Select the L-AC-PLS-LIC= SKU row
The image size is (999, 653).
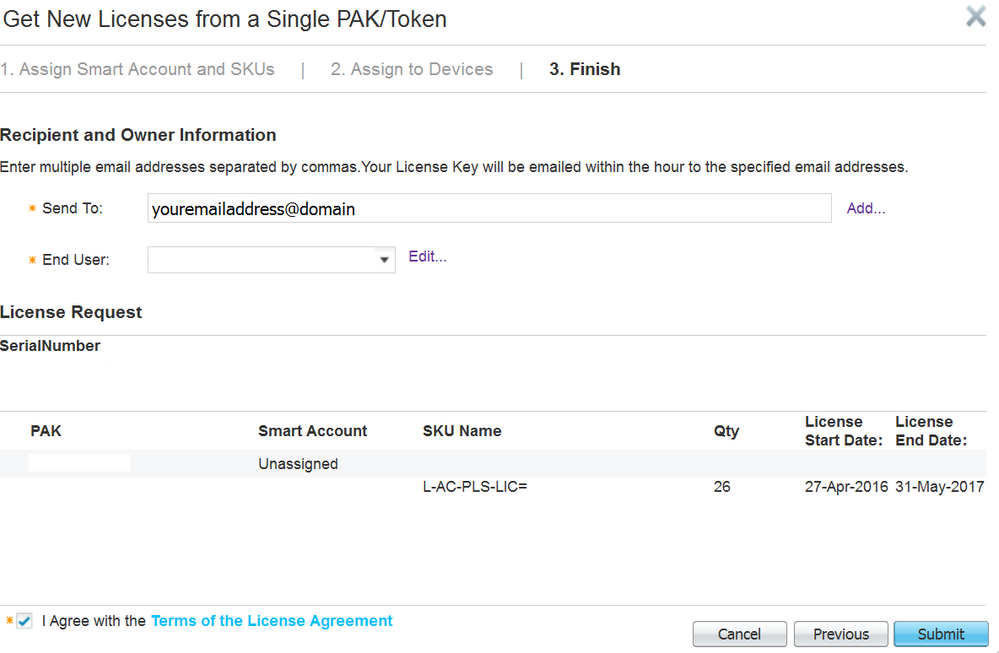point(475,487)
